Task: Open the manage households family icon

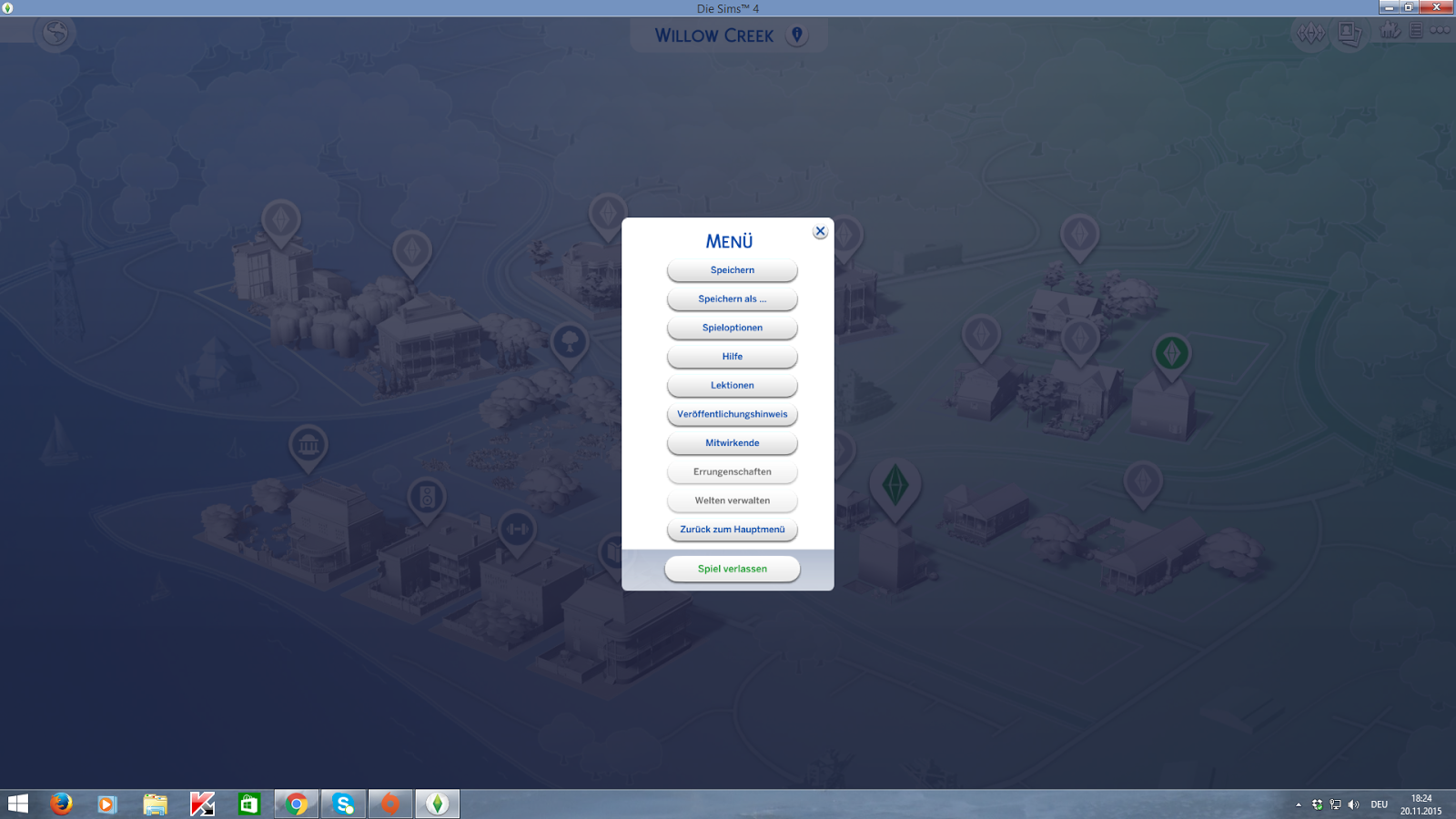Action: (x=1390, y=30)
